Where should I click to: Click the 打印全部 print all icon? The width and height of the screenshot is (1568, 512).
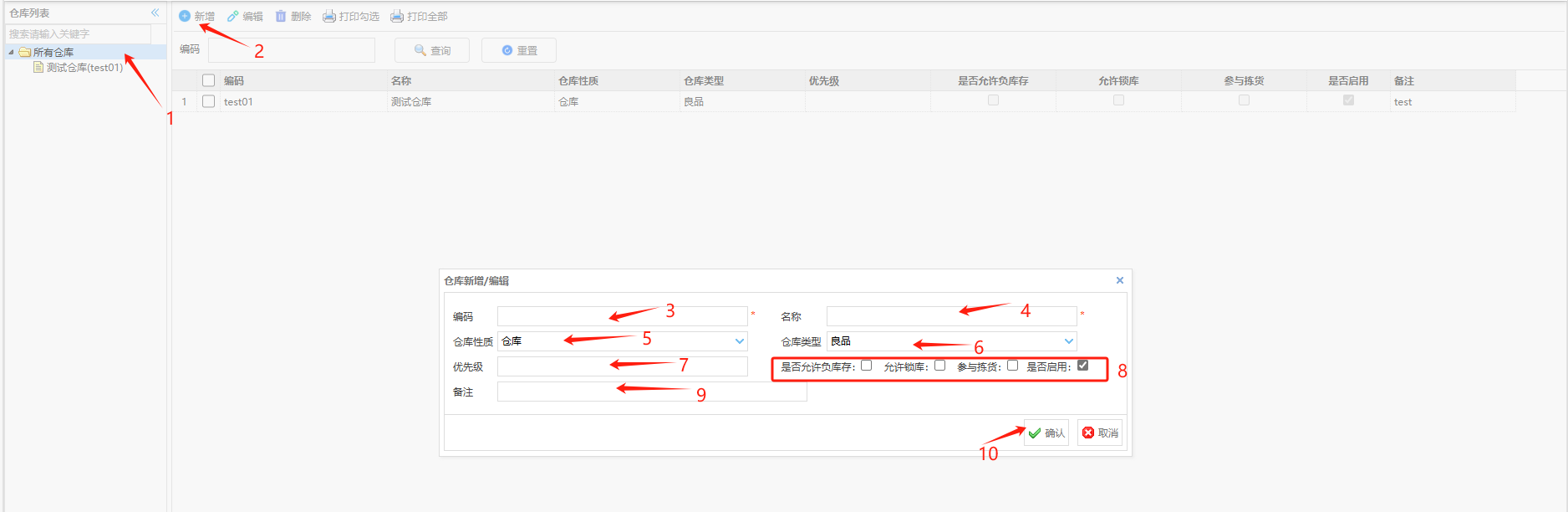[x=397, y=16]
